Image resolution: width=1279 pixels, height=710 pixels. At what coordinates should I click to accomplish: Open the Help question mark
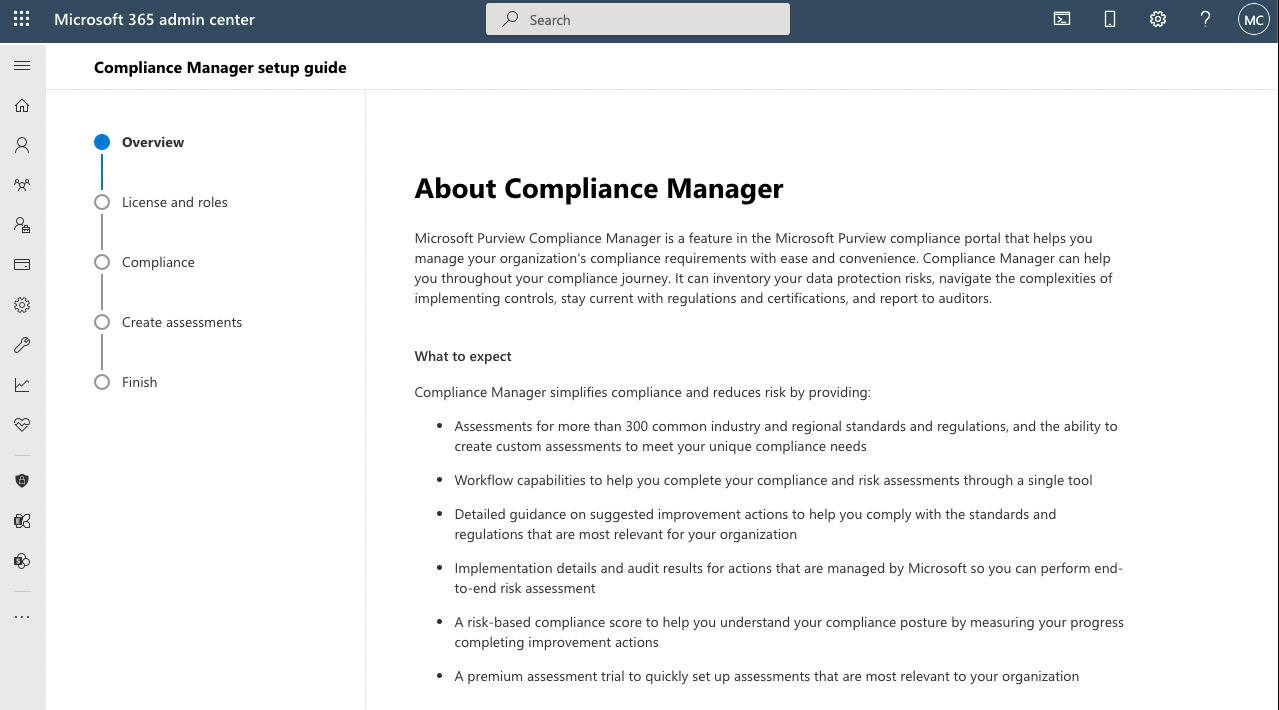[1204, 18]
